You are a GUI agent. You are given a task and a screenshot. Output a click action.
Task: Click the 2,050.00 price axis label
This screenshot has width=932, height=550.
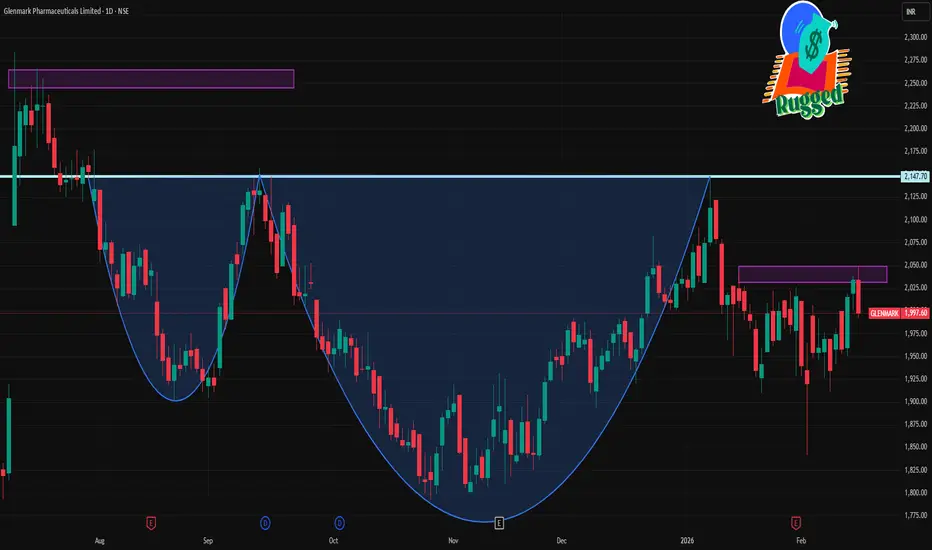pos(915,265)
